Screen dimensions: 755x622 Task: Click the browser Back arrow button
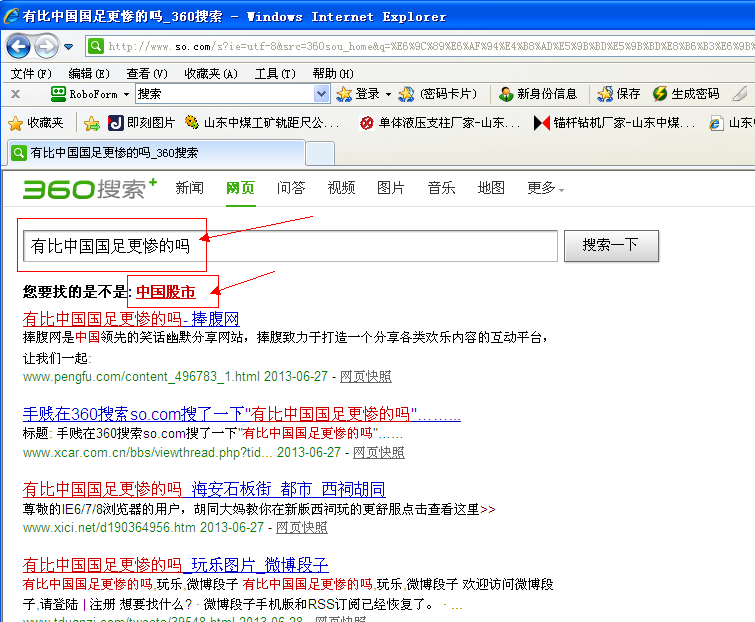tap(18, 46)
